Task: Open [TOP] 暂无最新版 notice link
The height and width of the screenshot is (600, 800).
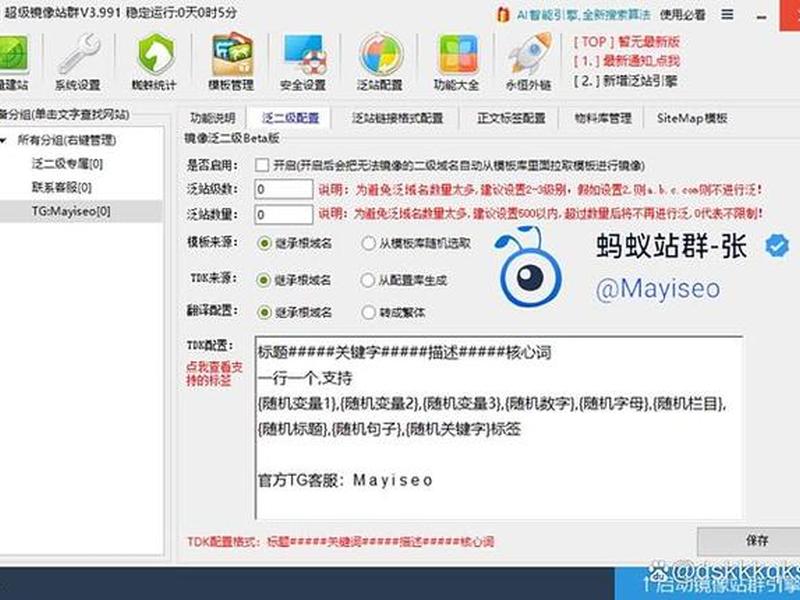Action: (627, 42)
